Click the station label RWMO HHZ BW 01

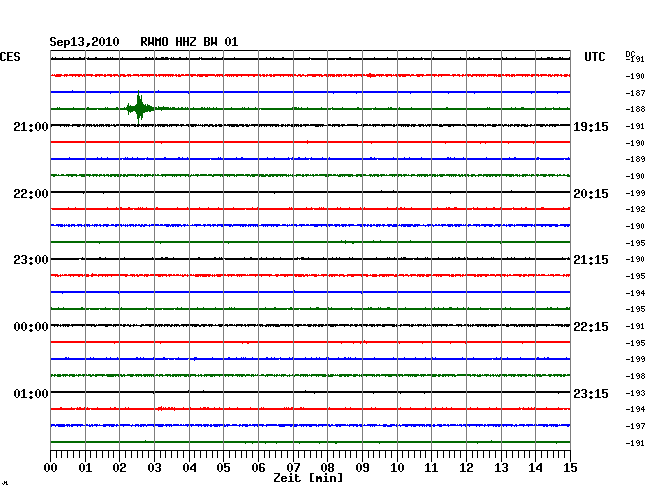[189, 42]
